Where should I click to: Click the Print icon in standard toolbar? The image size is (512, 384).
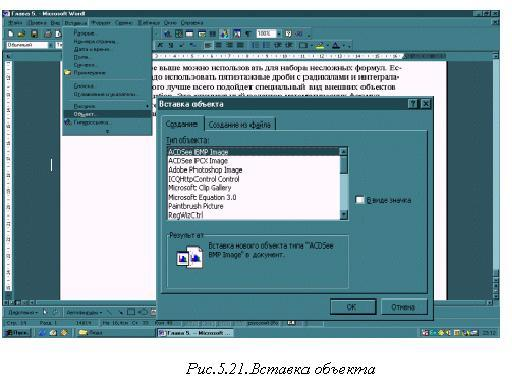48,34
